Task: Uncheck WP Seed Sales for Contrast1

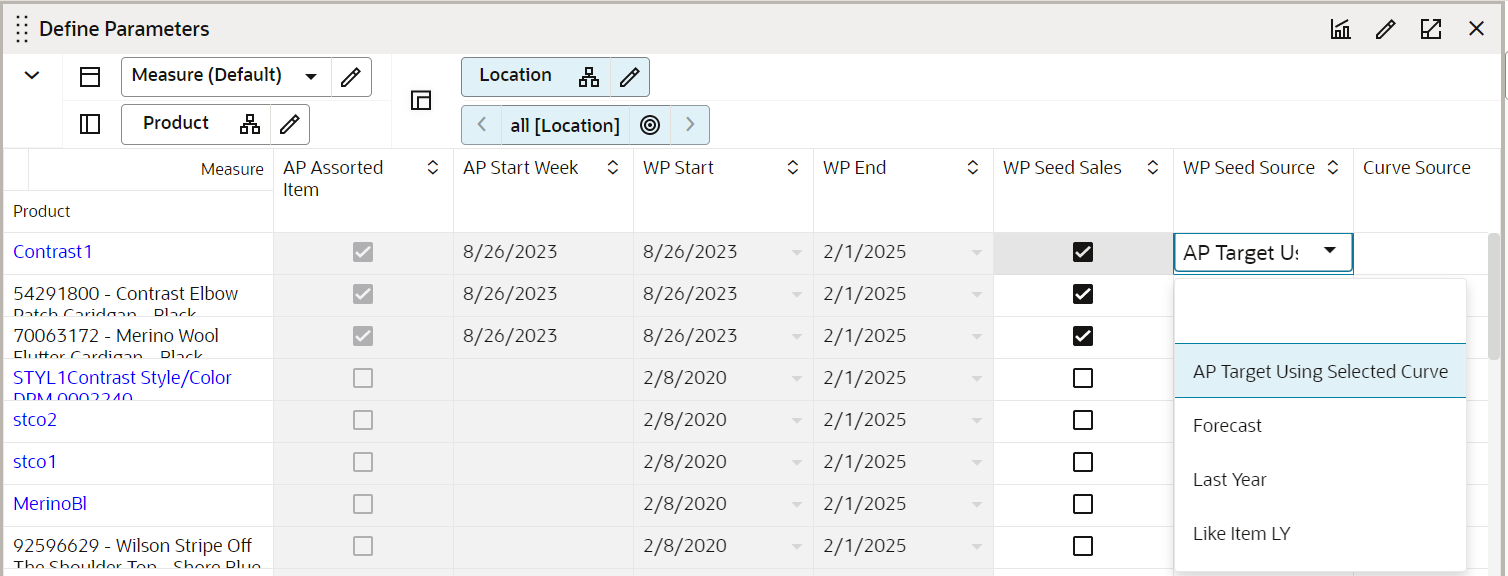Action: (x=1083, y=252)
